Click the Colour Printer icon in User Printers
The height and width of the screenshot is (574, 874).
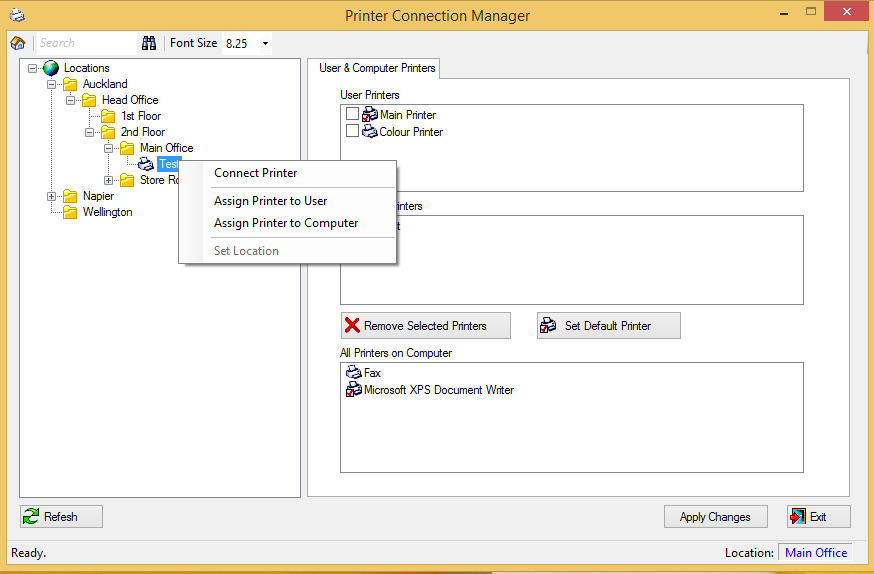click(370, 131)
